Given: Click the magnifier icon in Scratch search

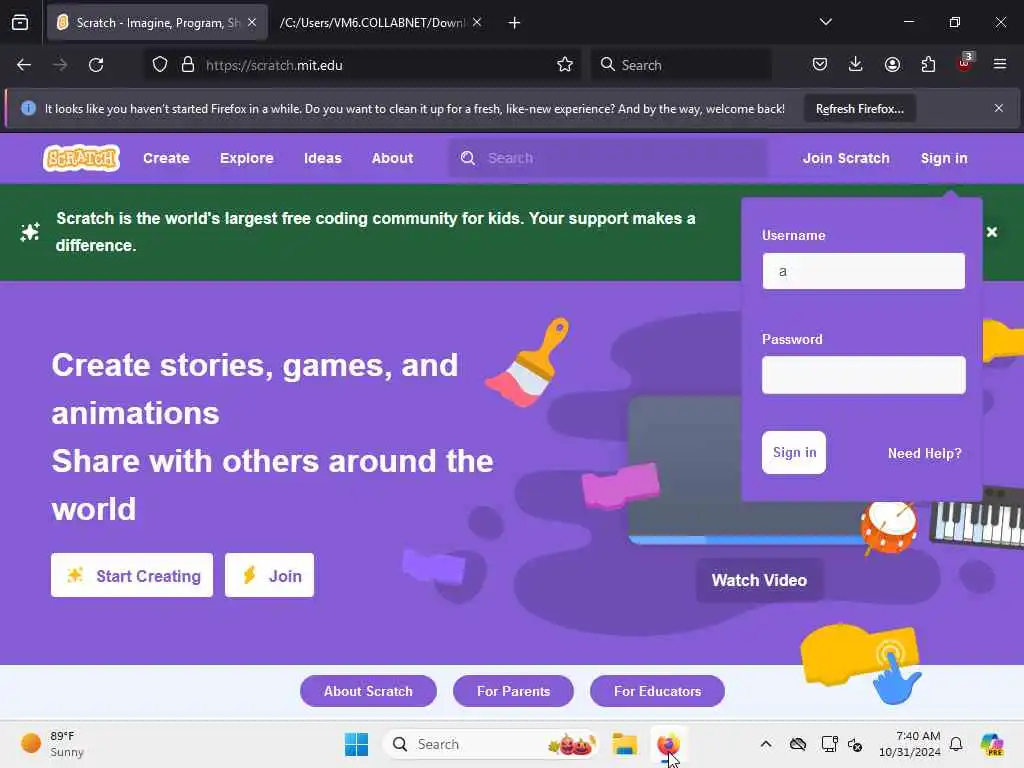Looking at the screenshot, I should click(x=468, y=158).
